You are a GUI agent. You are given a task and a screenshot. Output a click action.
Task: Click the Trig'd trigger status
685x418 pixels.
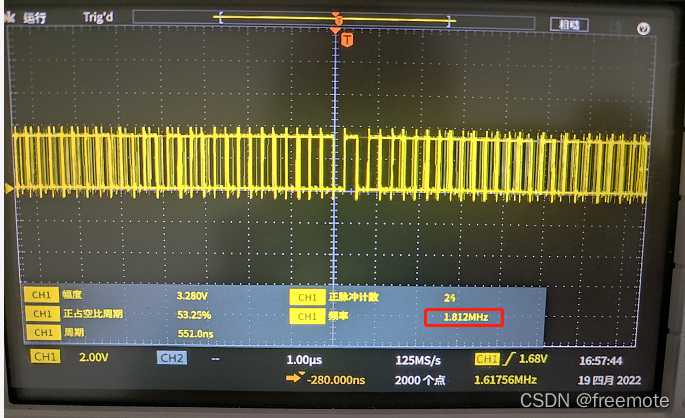point(98,17)
